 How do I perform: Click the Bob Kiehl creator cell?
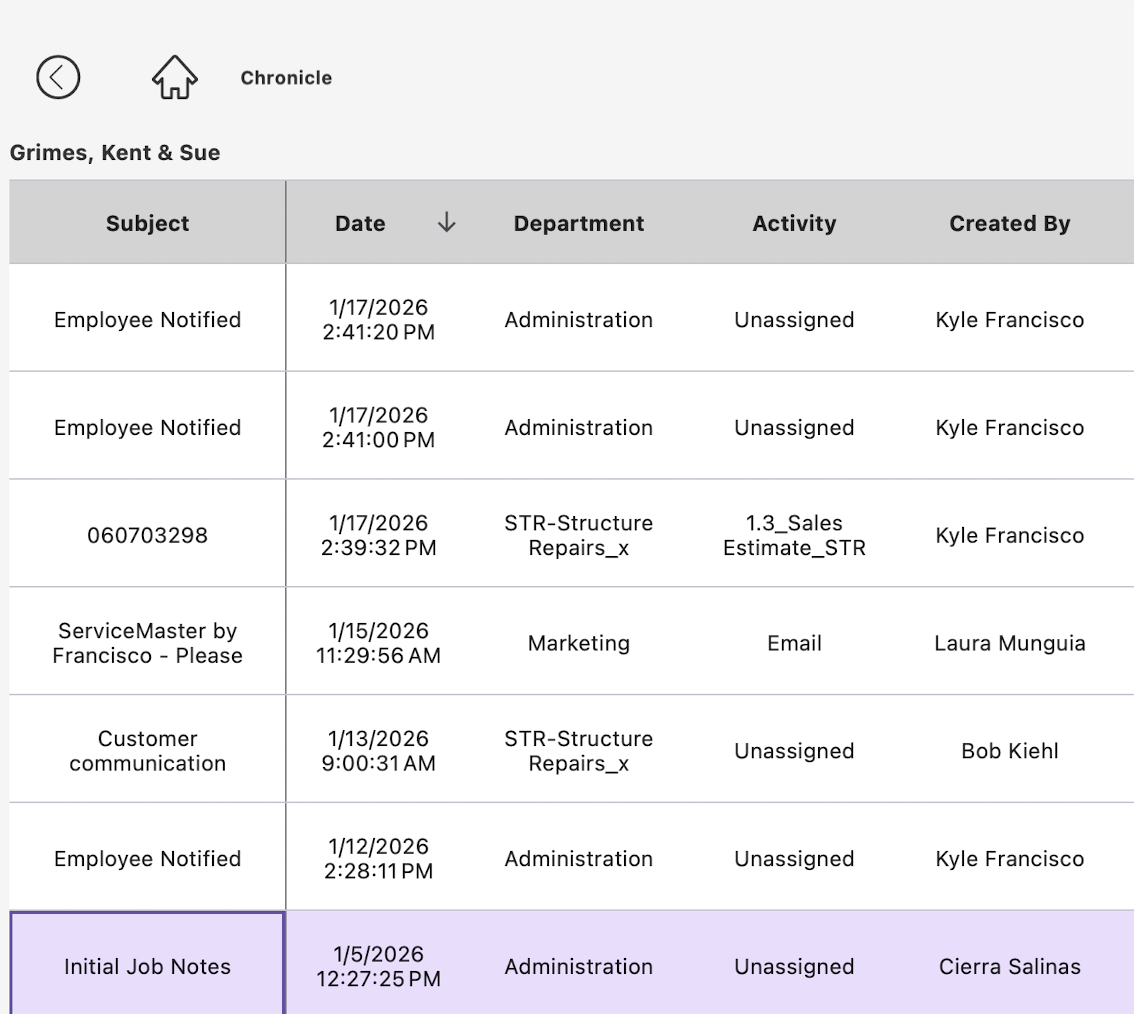coord(1009,751)
